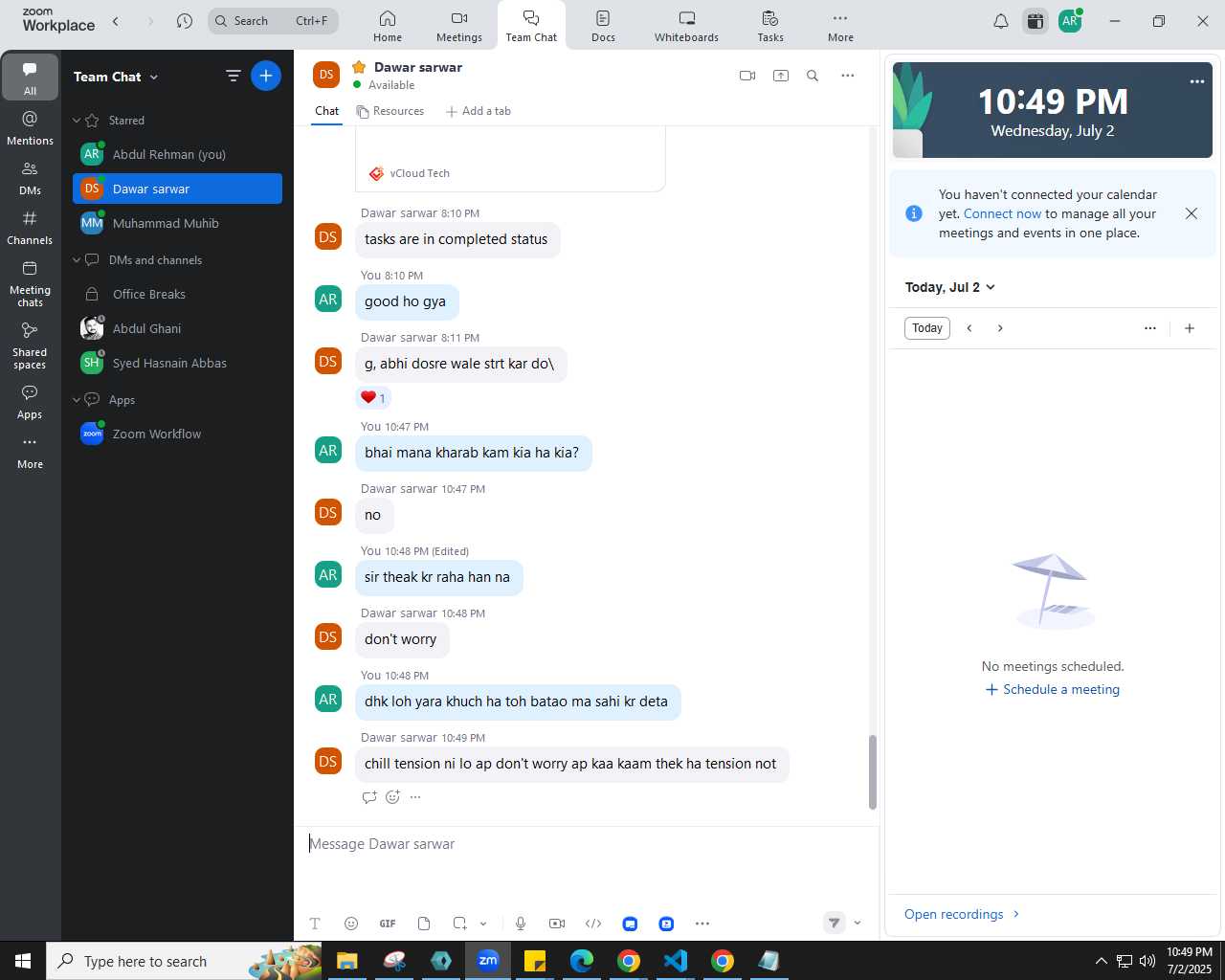Screen dimensions: 1225x980
Task: Insert a code snippet
Action: point(593,924)
